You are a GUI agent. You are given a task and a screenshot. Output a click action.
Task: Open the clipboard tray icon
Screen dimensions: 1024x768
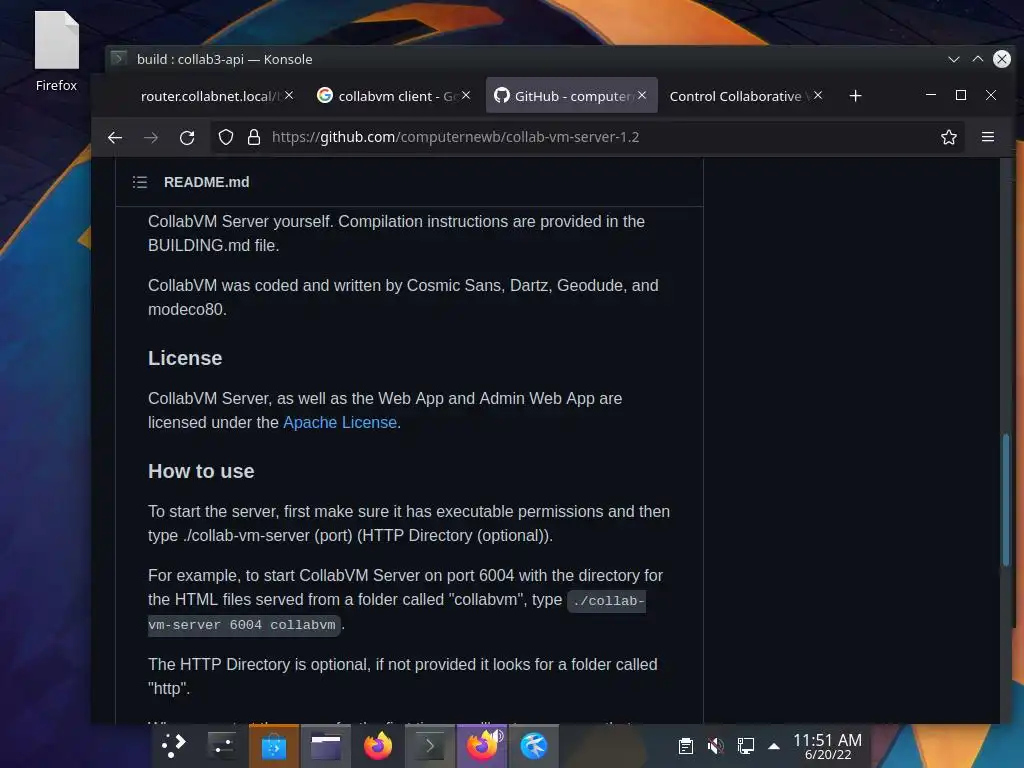[x=686, y=746]
